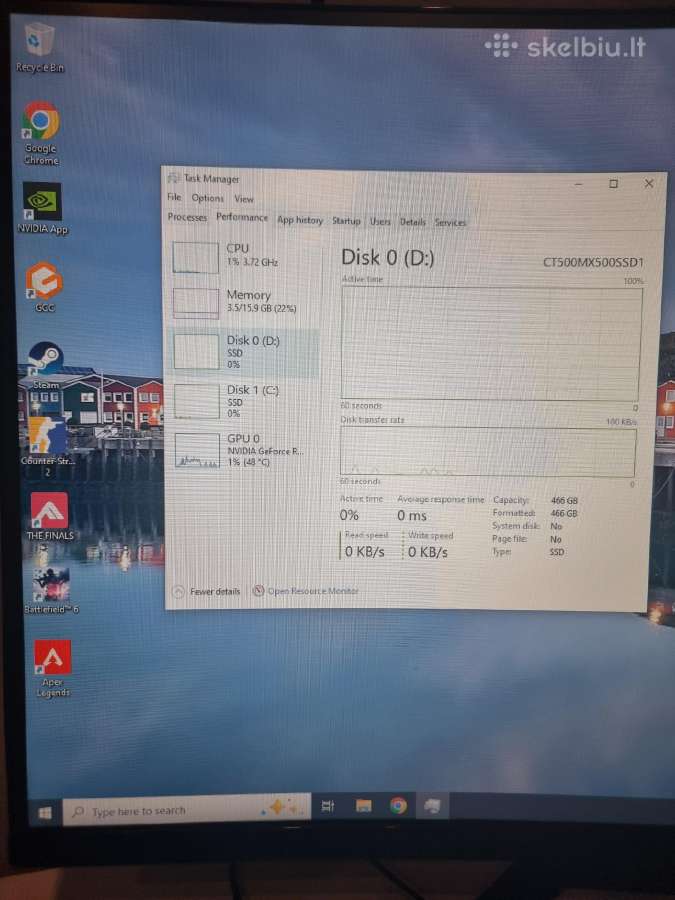
Task: Select the NVIDIA App desktop icon
Action: coord(42,209)
